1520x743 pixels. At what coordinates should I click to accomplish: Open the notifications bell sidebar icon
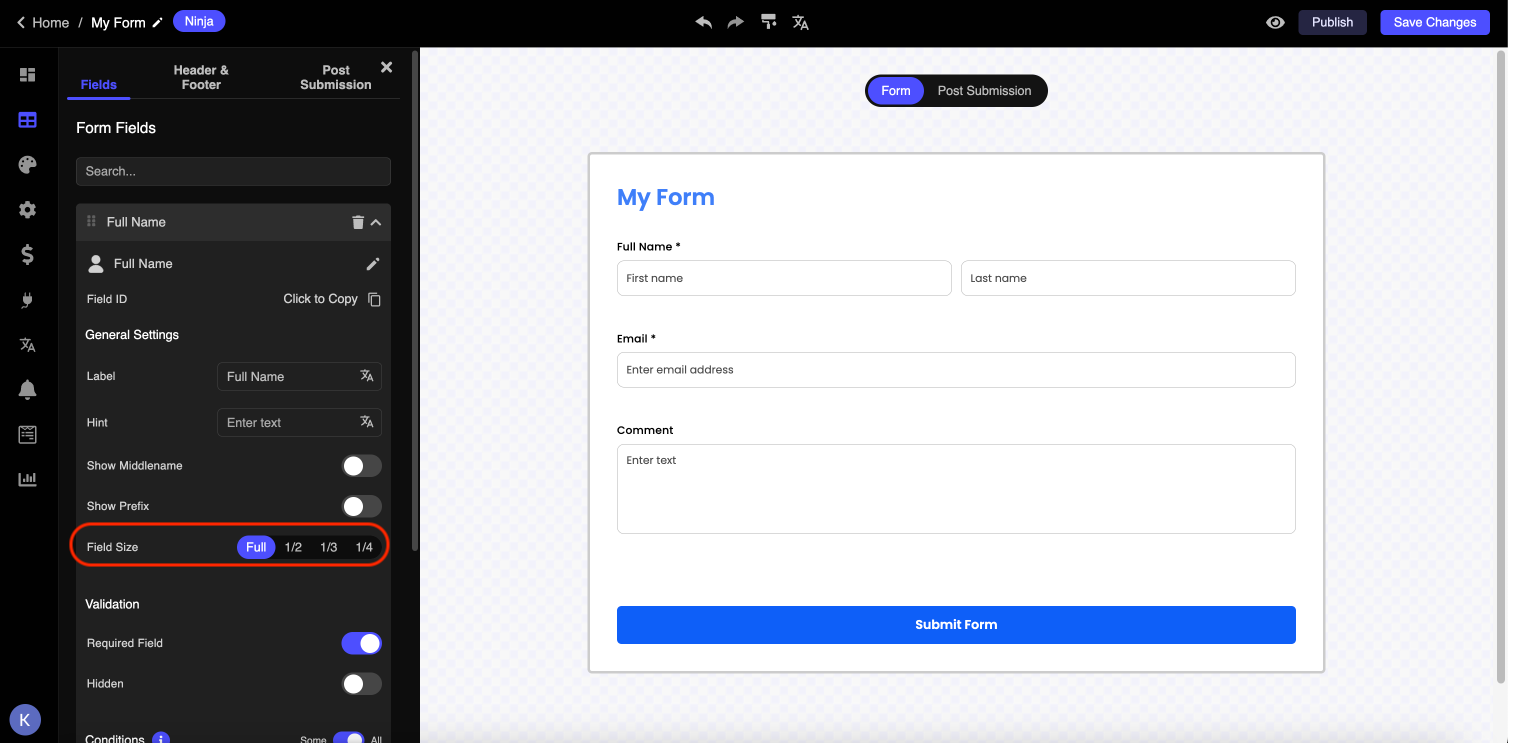pos(27,390)
